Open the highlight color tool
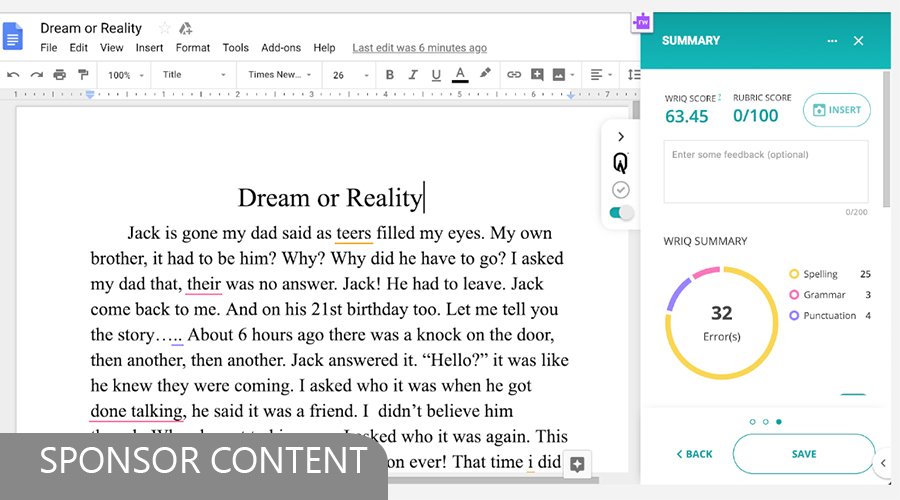This screenshot has height=500, width=900. (x=486, y=73)
